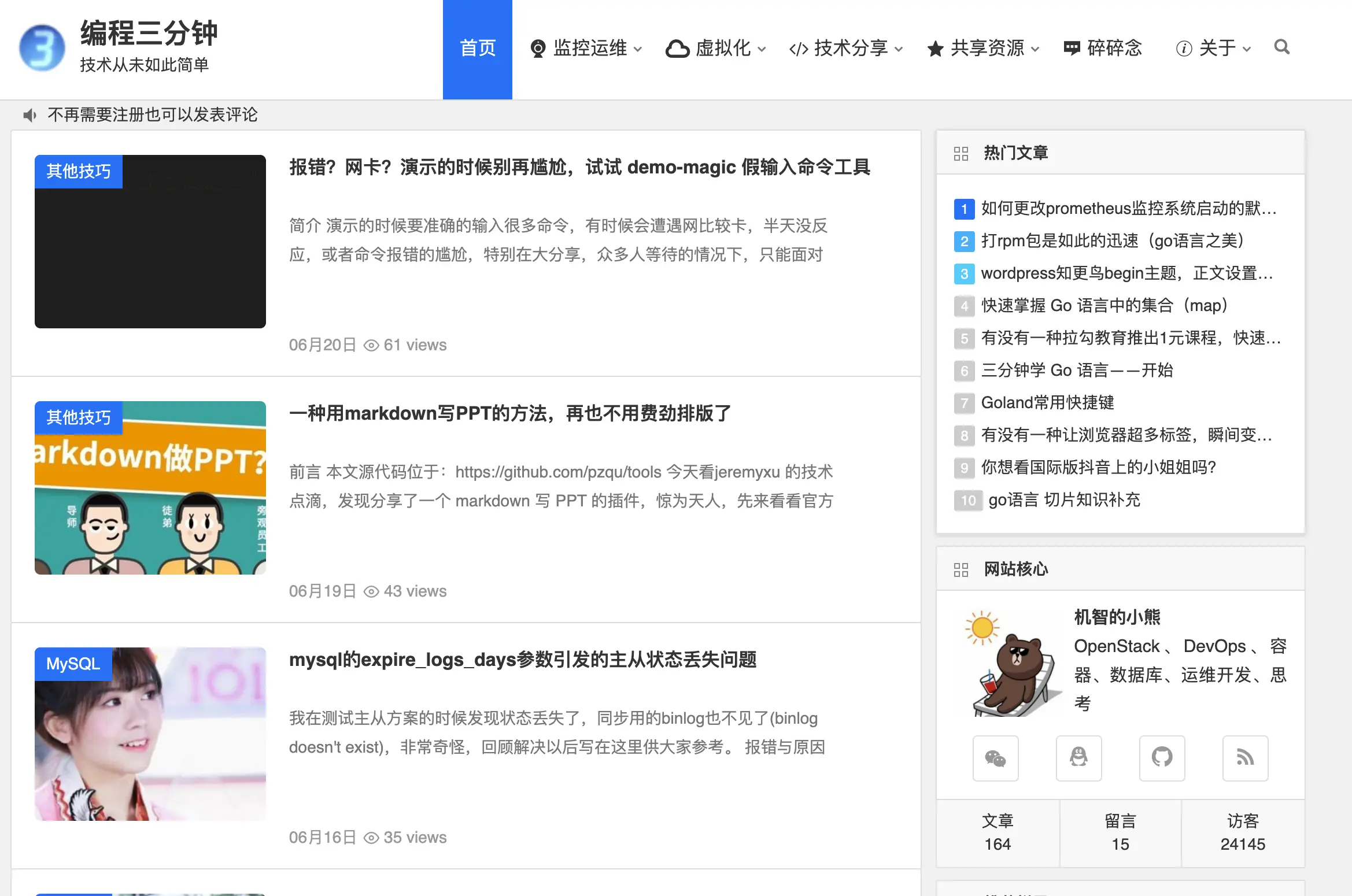The image size is (1352, 896).
Task: Click the MySQL category tag
Action: pos(73,664)
